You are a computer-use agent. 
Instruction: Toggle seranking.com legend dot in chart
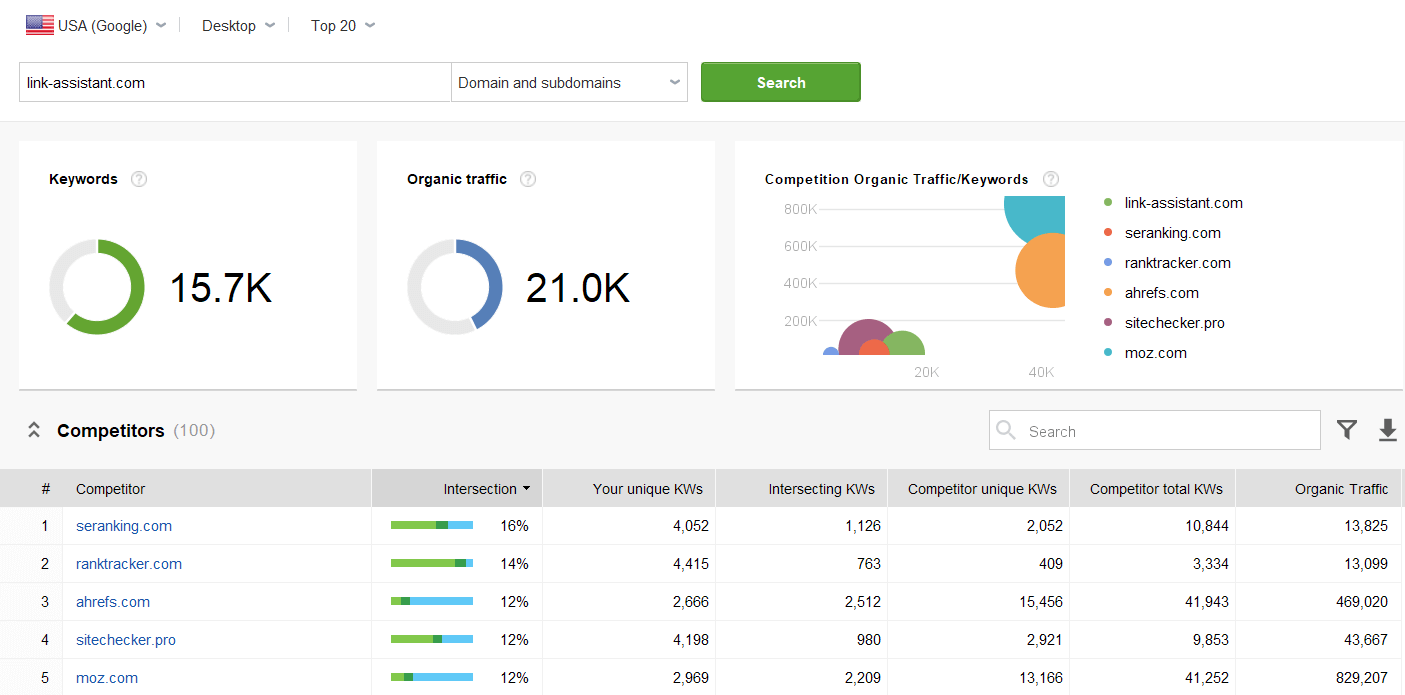tap(1108, 233)
